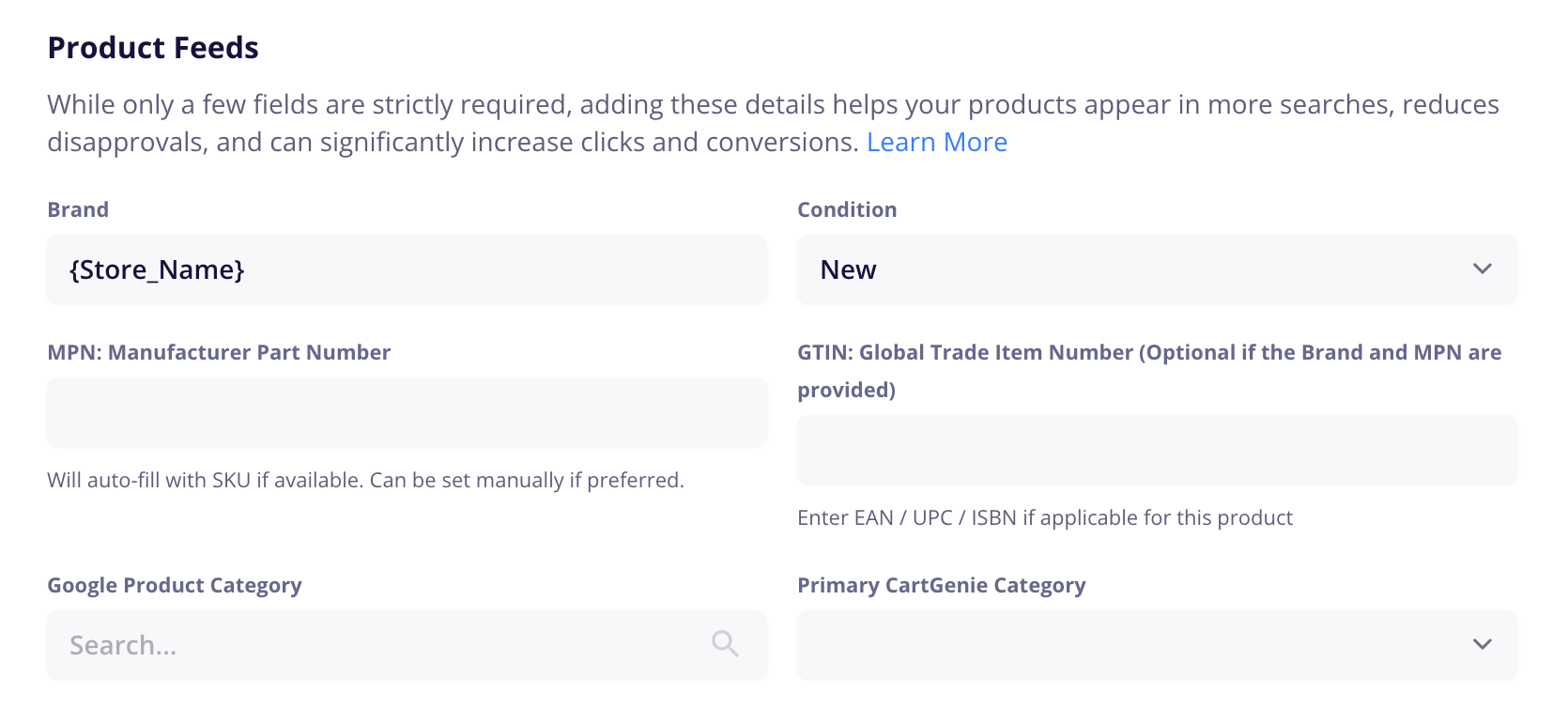Select the empty GTIN input box

point(1157,450)
